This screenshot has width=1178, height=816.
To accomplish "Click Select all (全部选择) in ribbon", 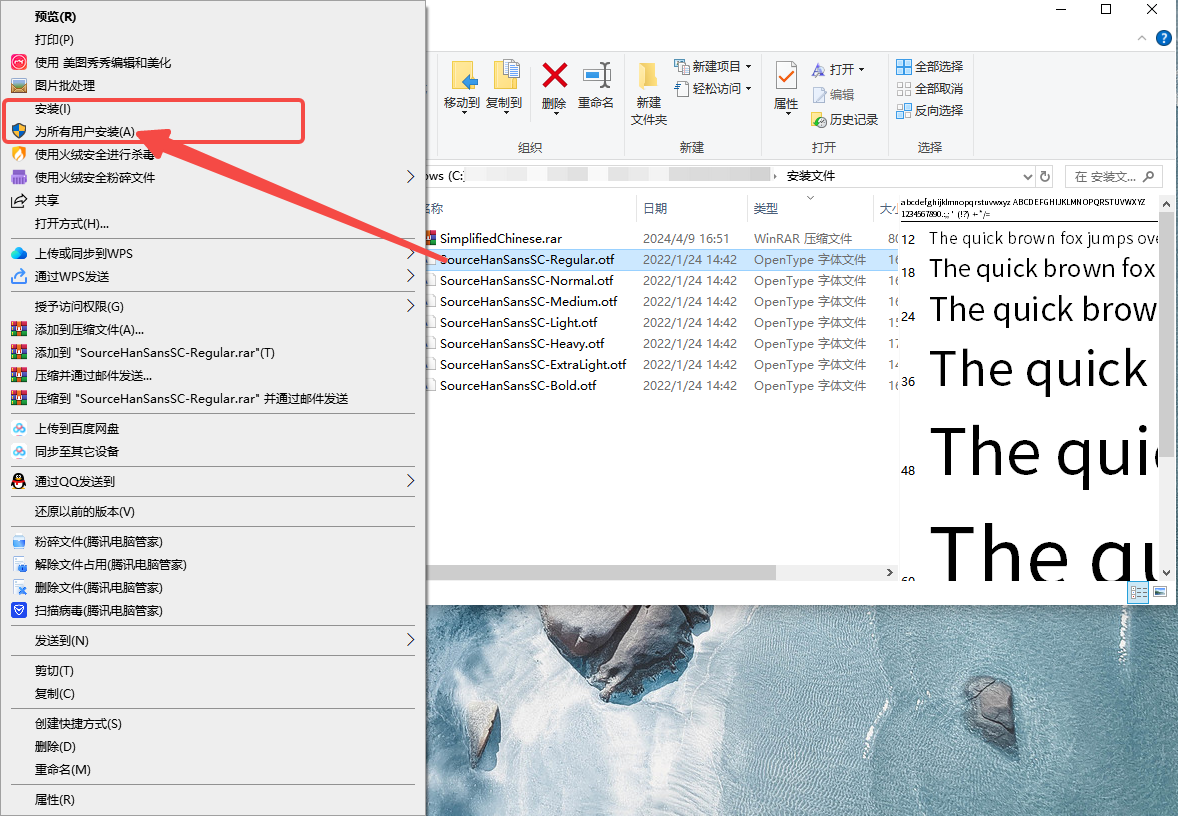I will point(929,67).
